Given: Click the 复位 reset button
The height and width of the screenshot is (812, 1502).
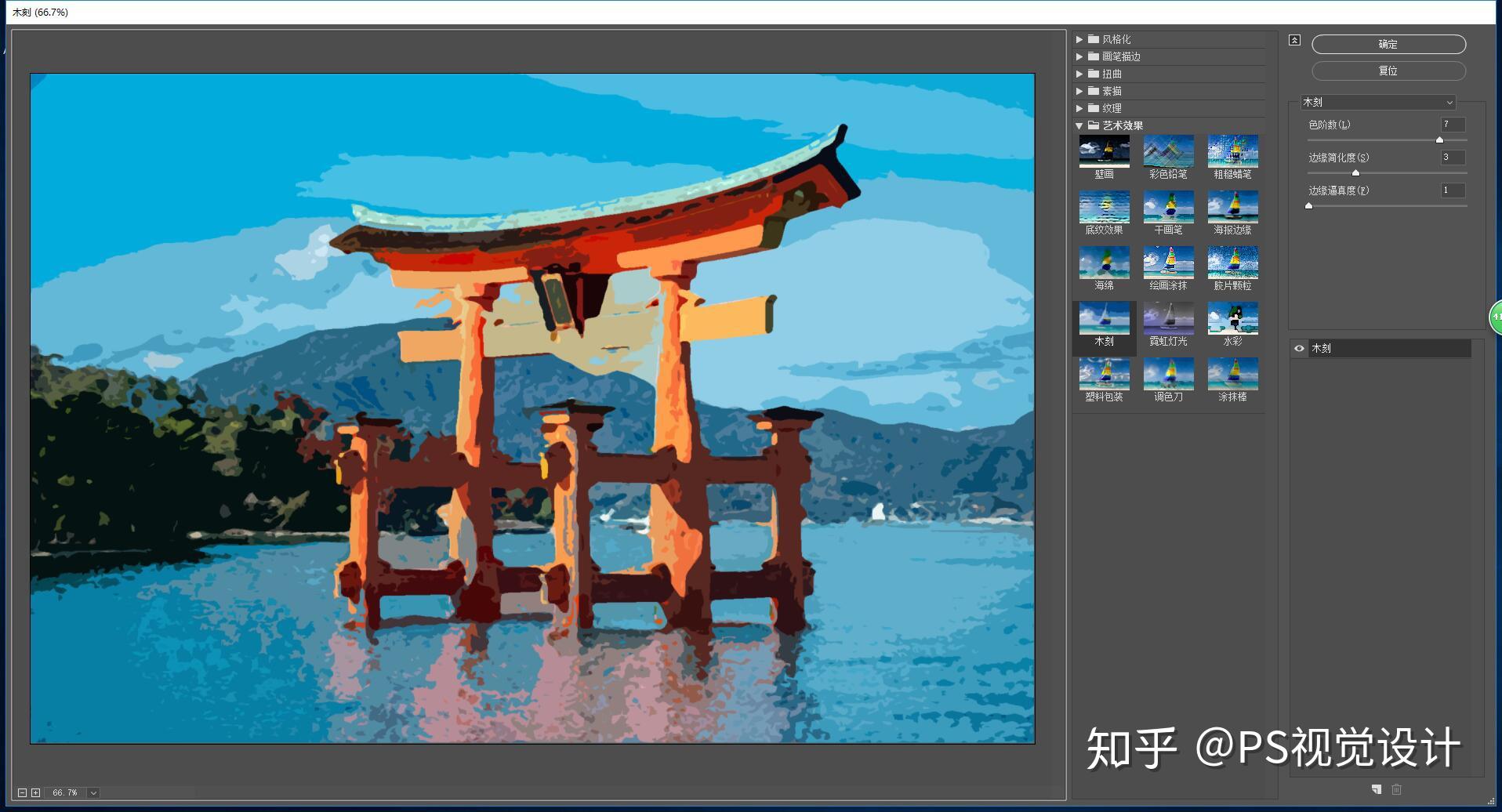Looking at the screenshot, I should click(x=1388, y=71).
